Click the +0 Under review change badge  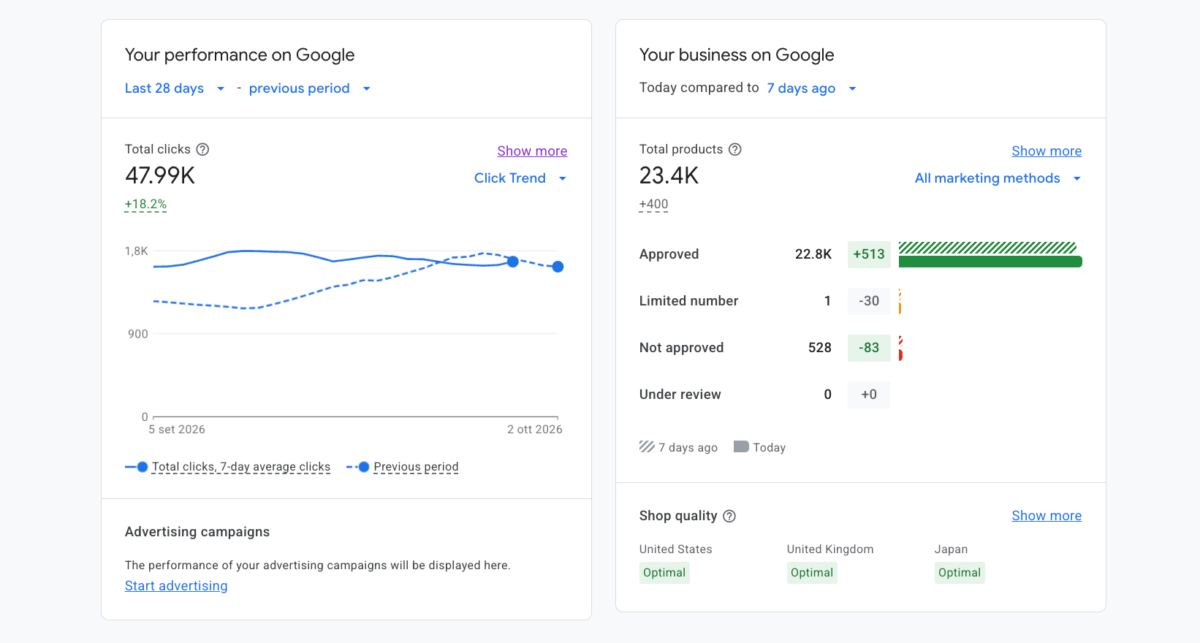coord(869,394)
